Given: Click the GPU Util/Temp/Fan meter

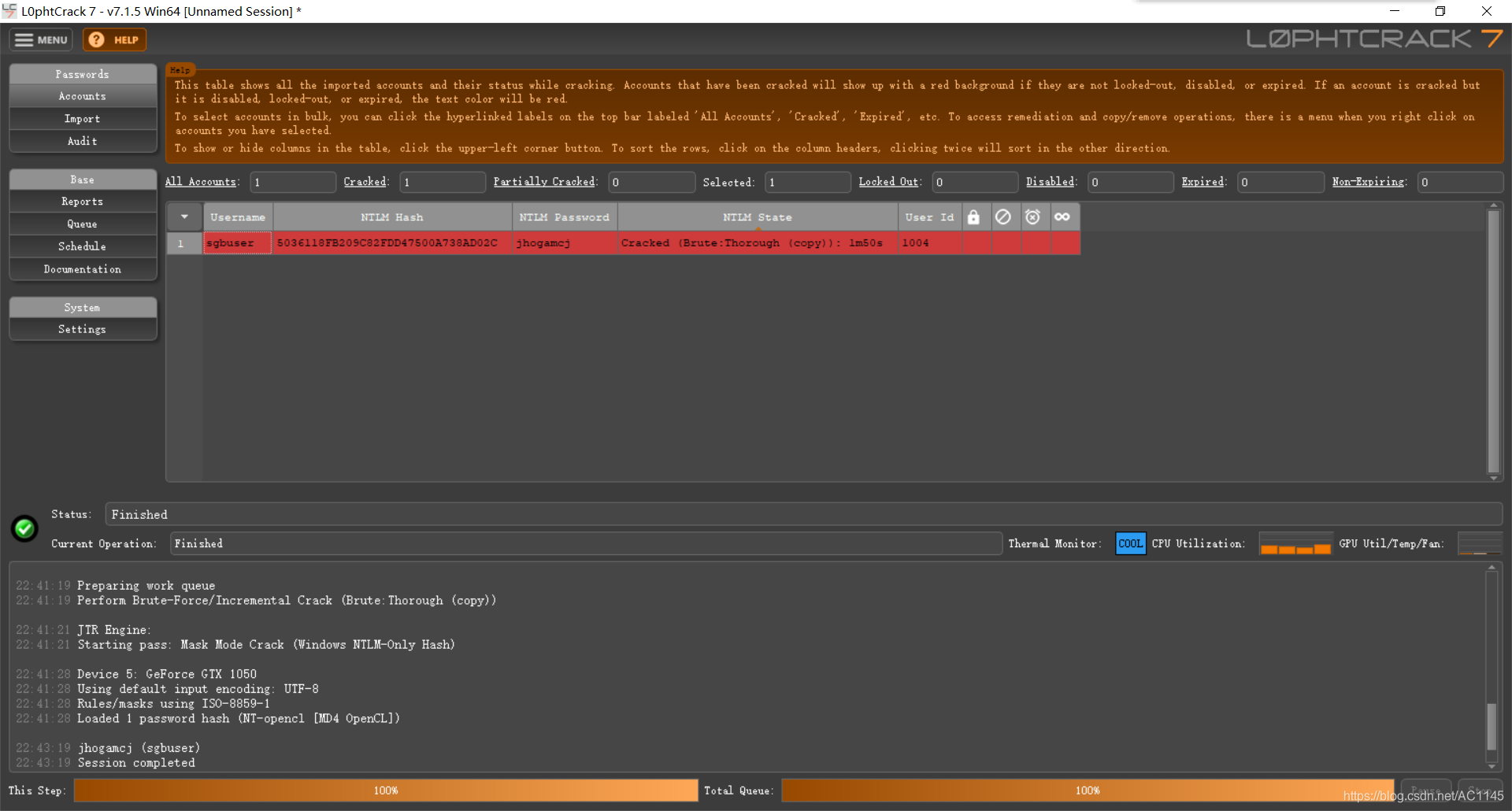Looking at the screenshot, I should pyautogui.click(x=1480, y=543).
